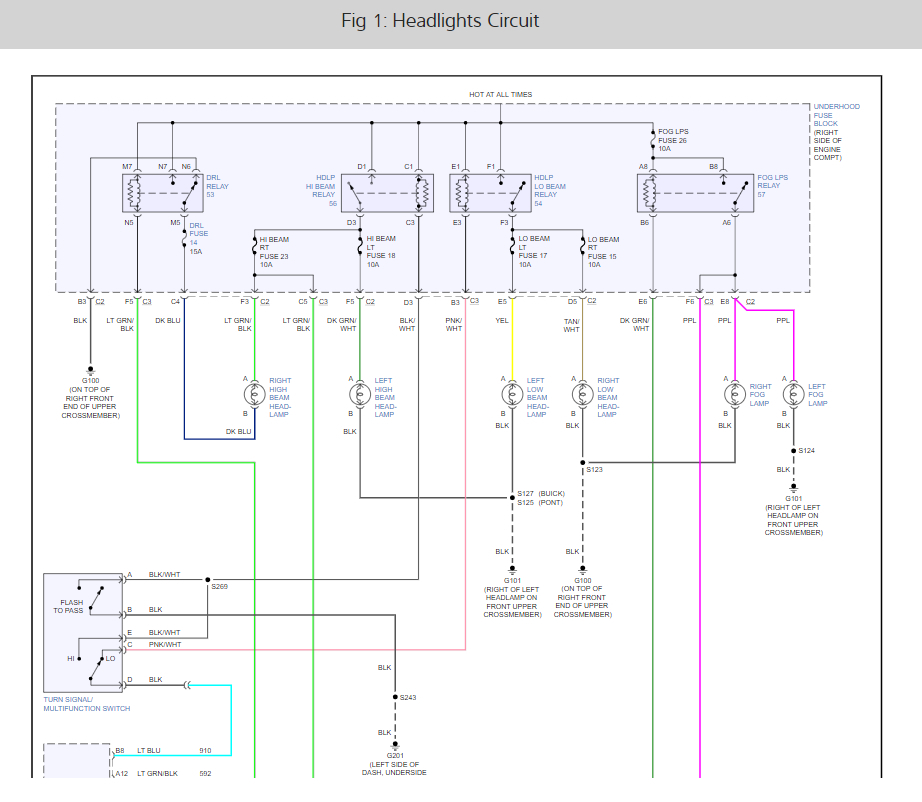Select the Right High Beam Headlamp symbol

point(256,394)
